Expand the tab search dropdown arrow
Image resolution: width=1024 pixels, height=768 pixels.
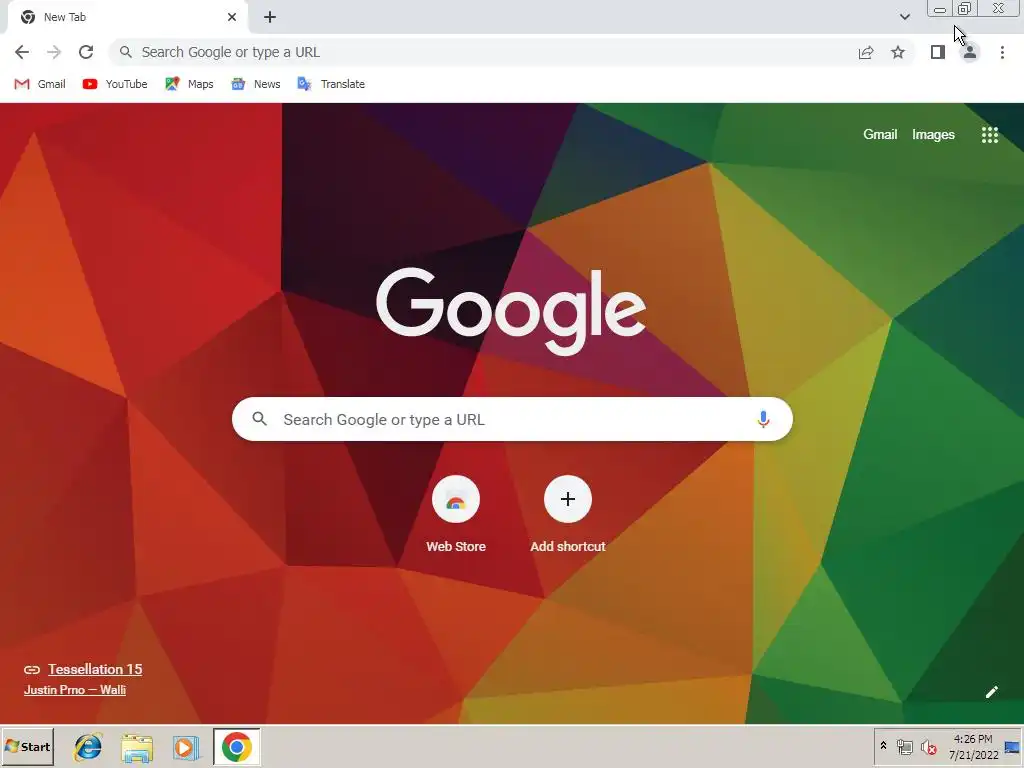coord(904,17)
